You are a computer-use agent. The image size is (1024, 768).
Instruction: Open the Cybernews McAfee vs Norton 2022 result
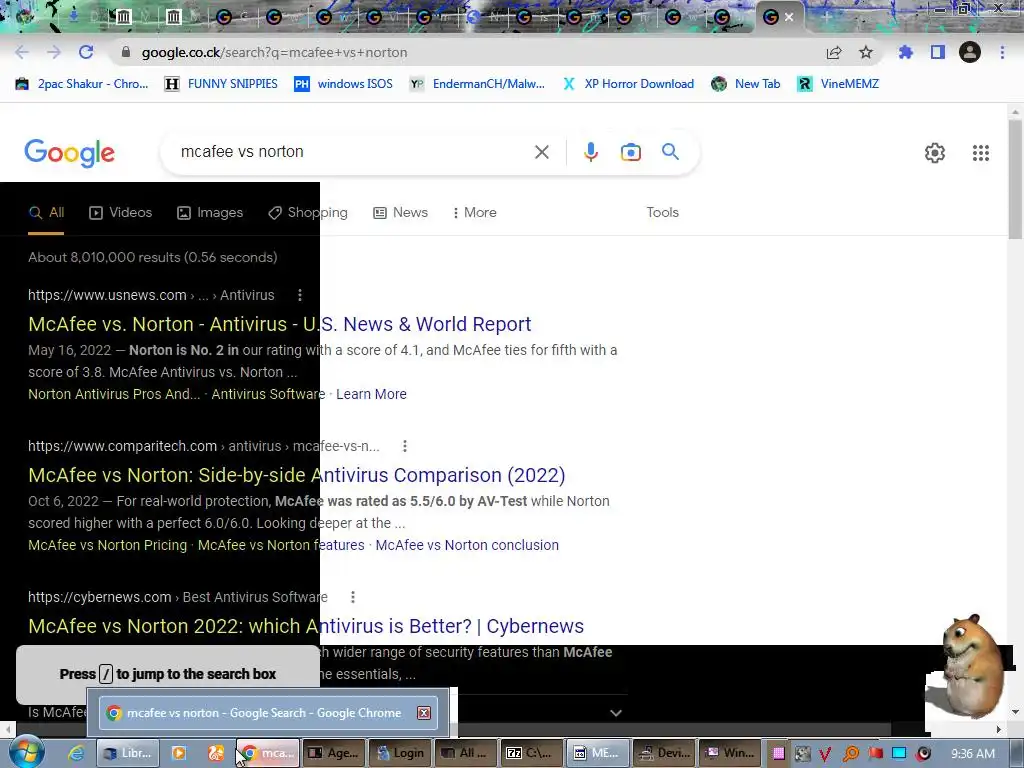[306, 626]
